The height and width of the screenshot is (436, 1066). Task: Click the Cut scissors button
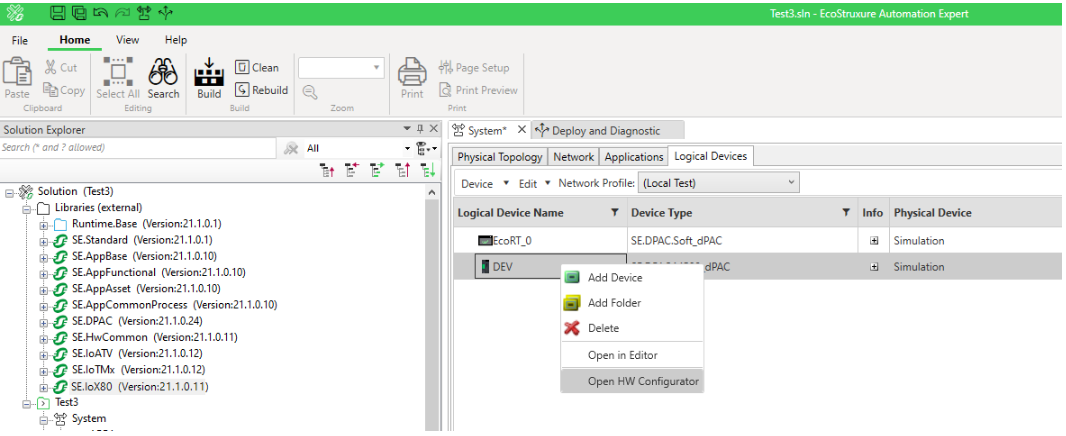tap(61, 67)
